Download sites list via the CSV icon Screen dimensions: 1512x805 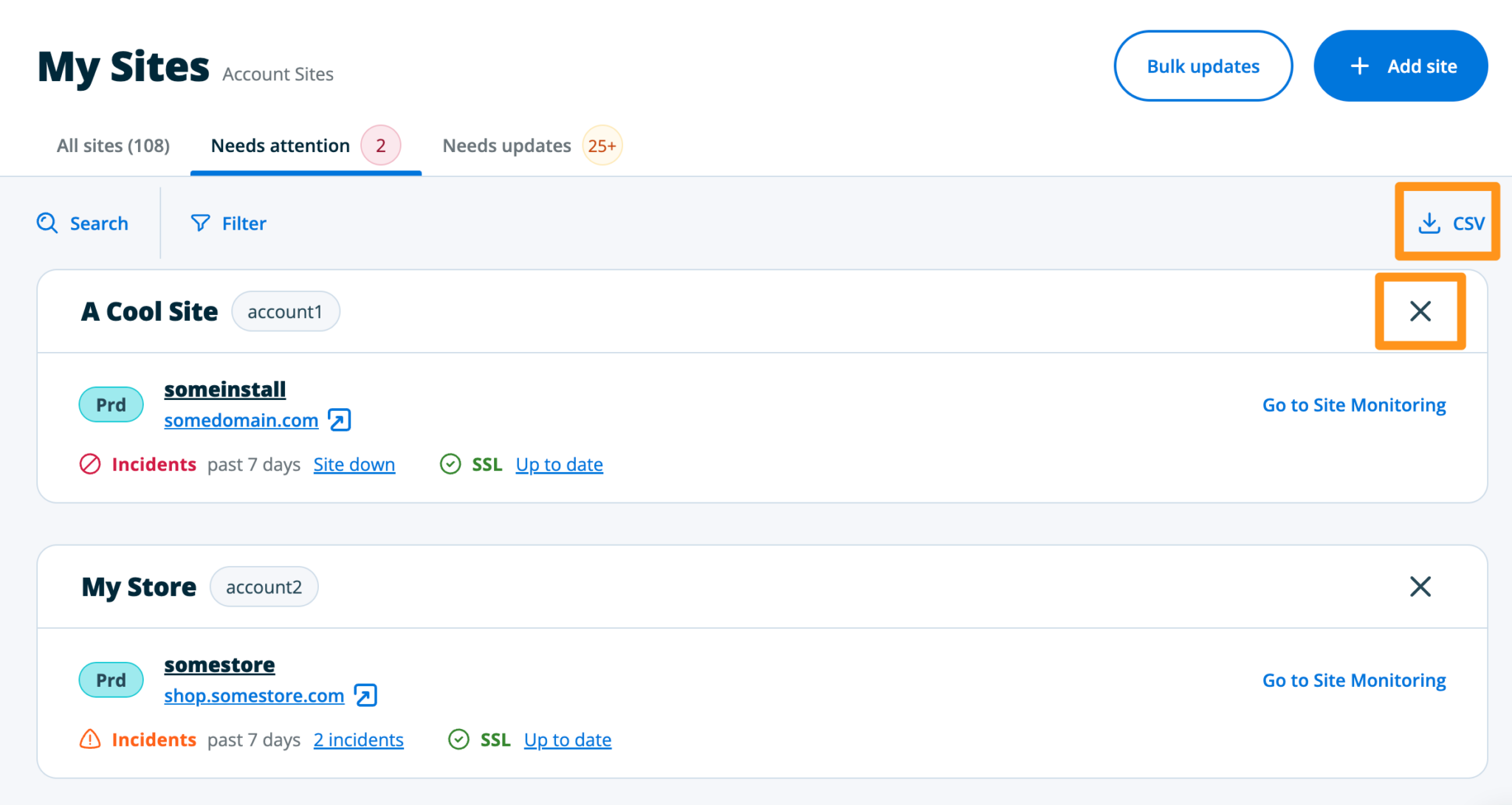click(x=1430, y=224)
